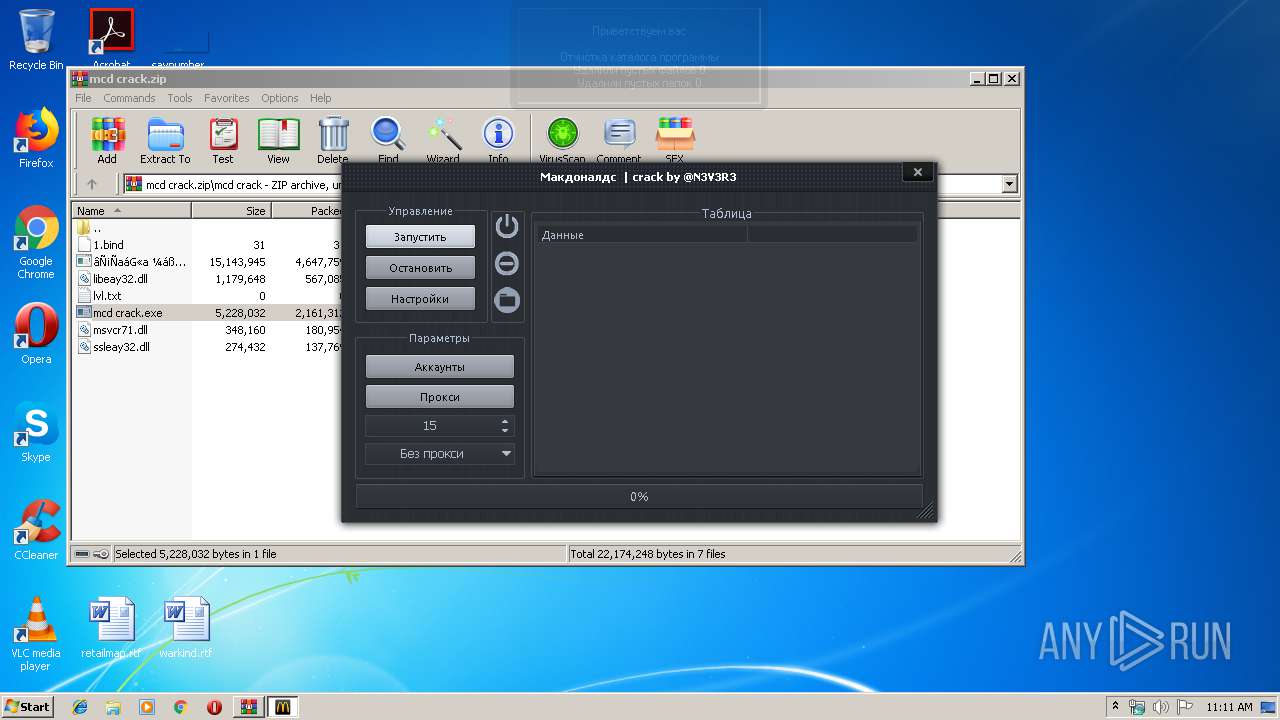Click the power icon in crack window
This screenshot has width=1280, height=720.
(x=507, y=226)
